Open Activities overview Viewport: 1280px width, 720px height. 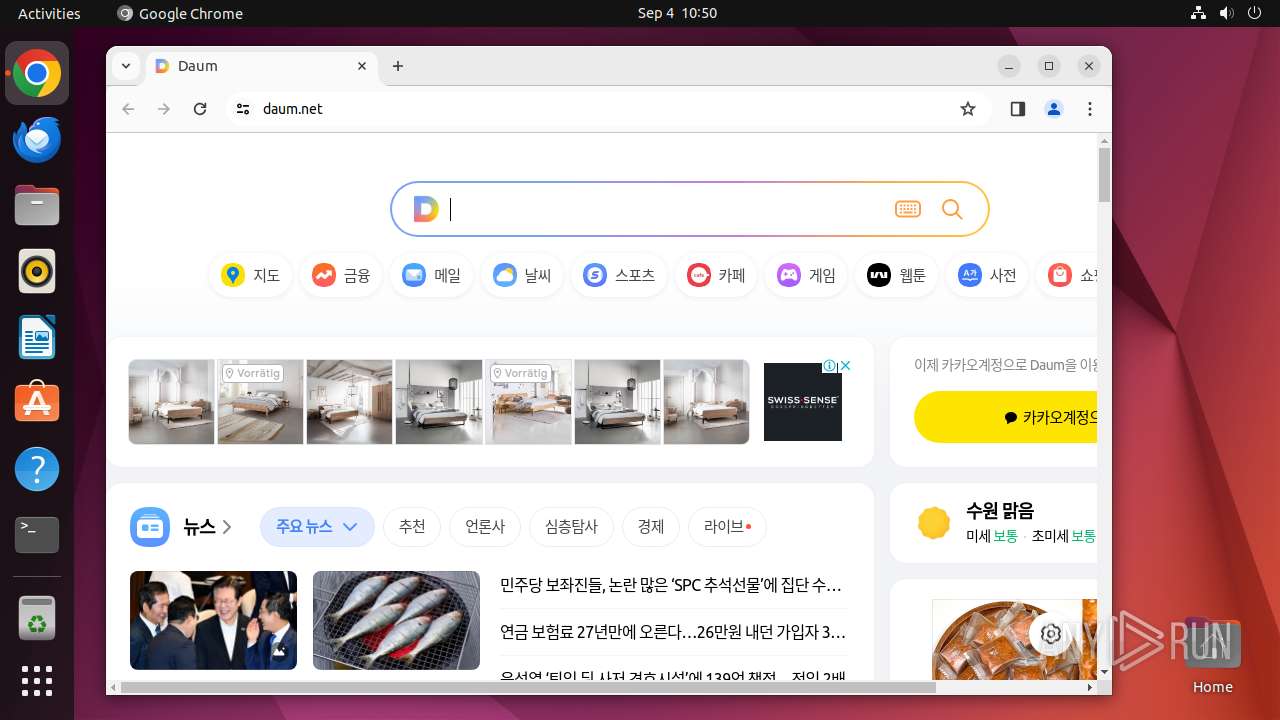pos(49,13)
